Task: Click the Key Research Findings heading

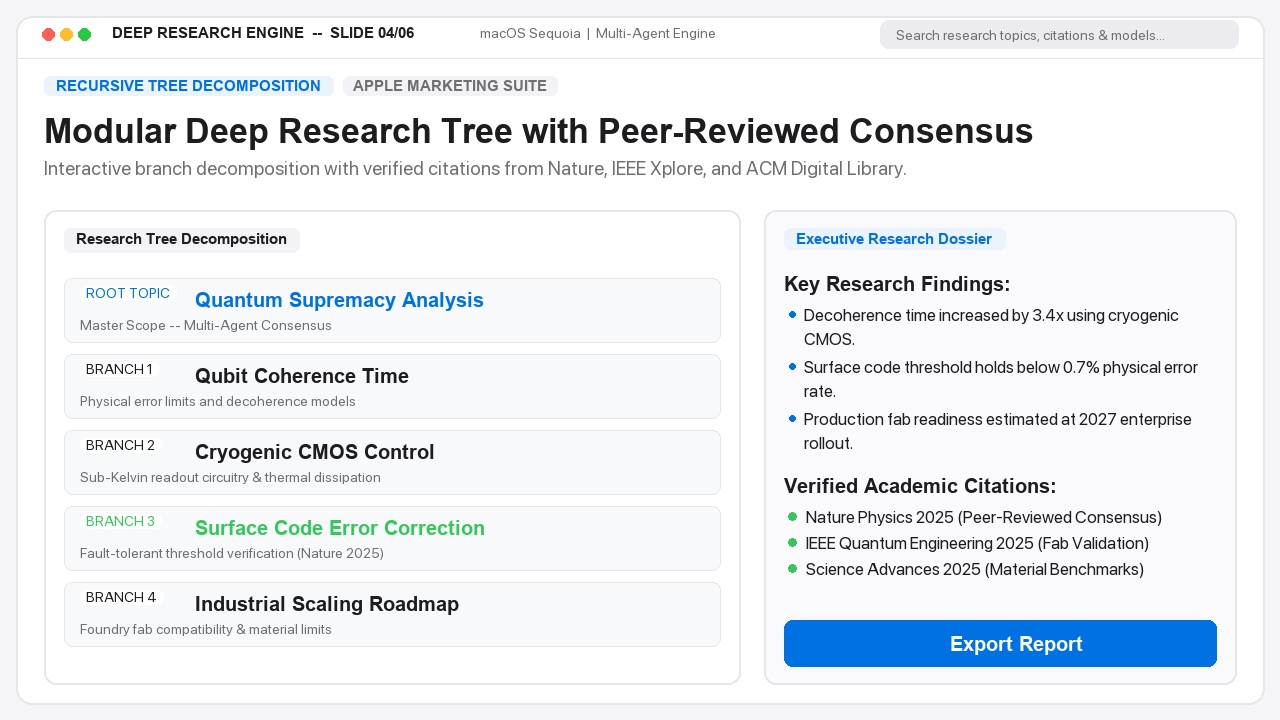Action: tap(897, 284)
